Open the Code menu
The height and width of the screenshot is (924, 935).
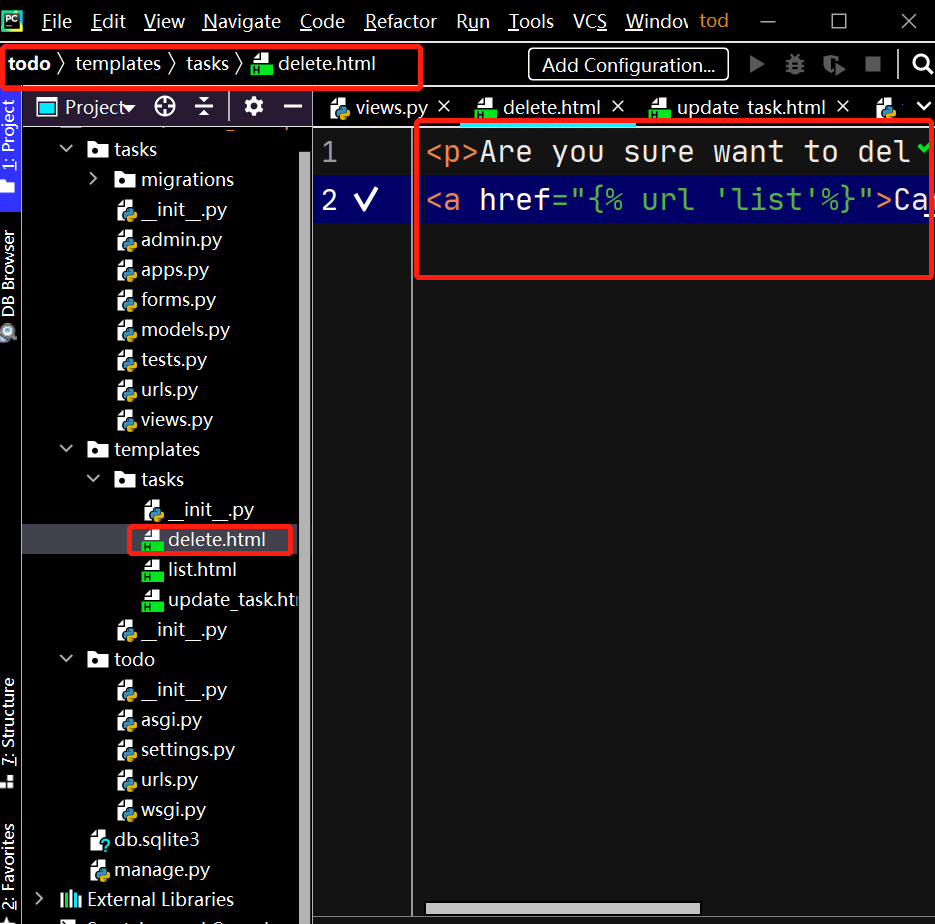click(322, 21)
